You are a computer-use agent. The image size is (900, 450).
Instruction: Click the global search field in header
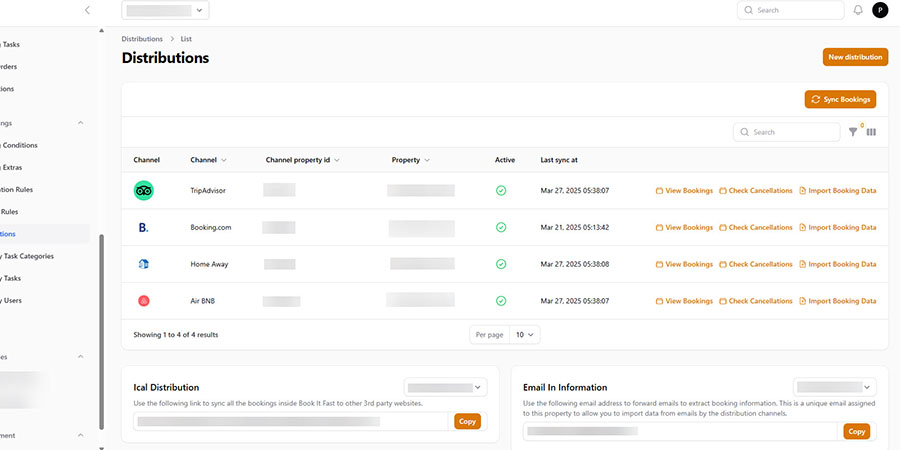790,10
